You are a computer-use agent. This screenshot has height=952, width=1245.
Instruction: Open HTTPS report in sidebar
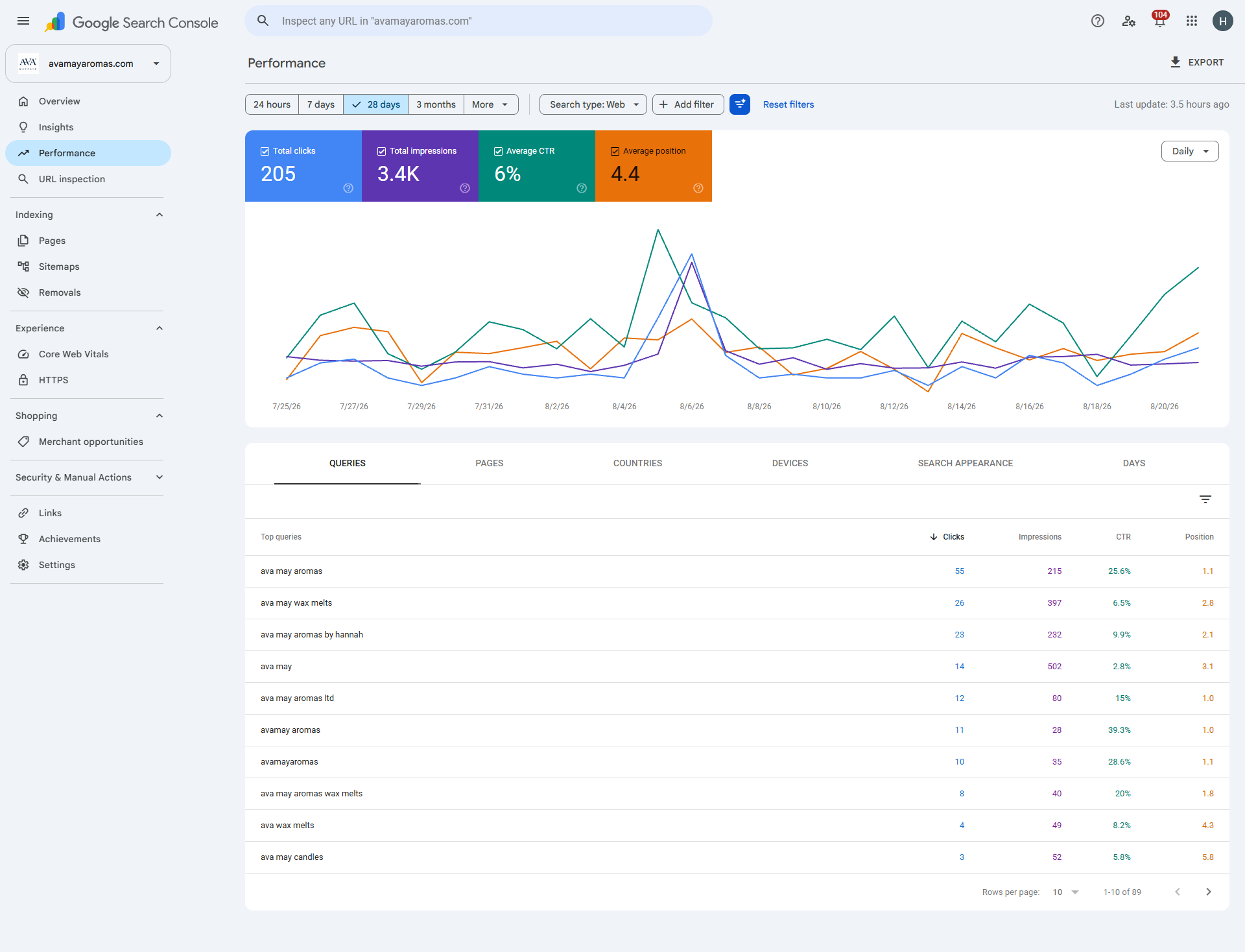tap(88, 380)
